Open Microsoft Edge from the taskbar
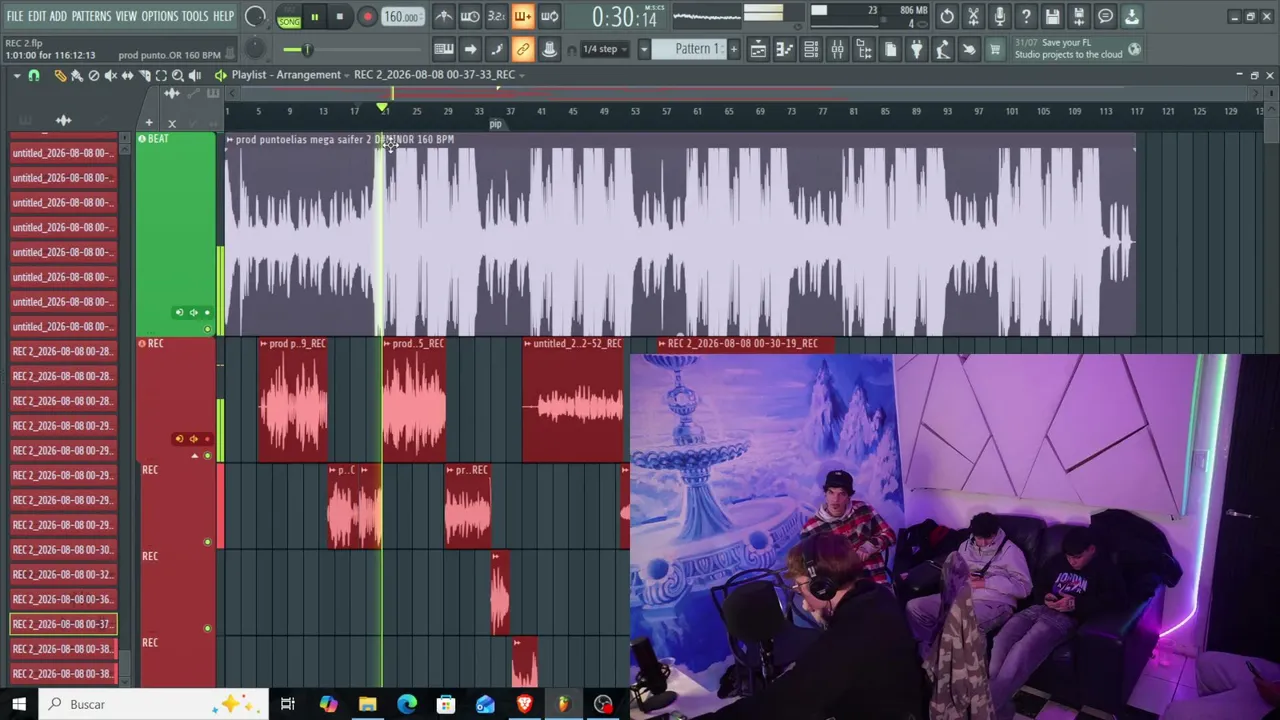1280x720 pixels. tap(407, 704)
